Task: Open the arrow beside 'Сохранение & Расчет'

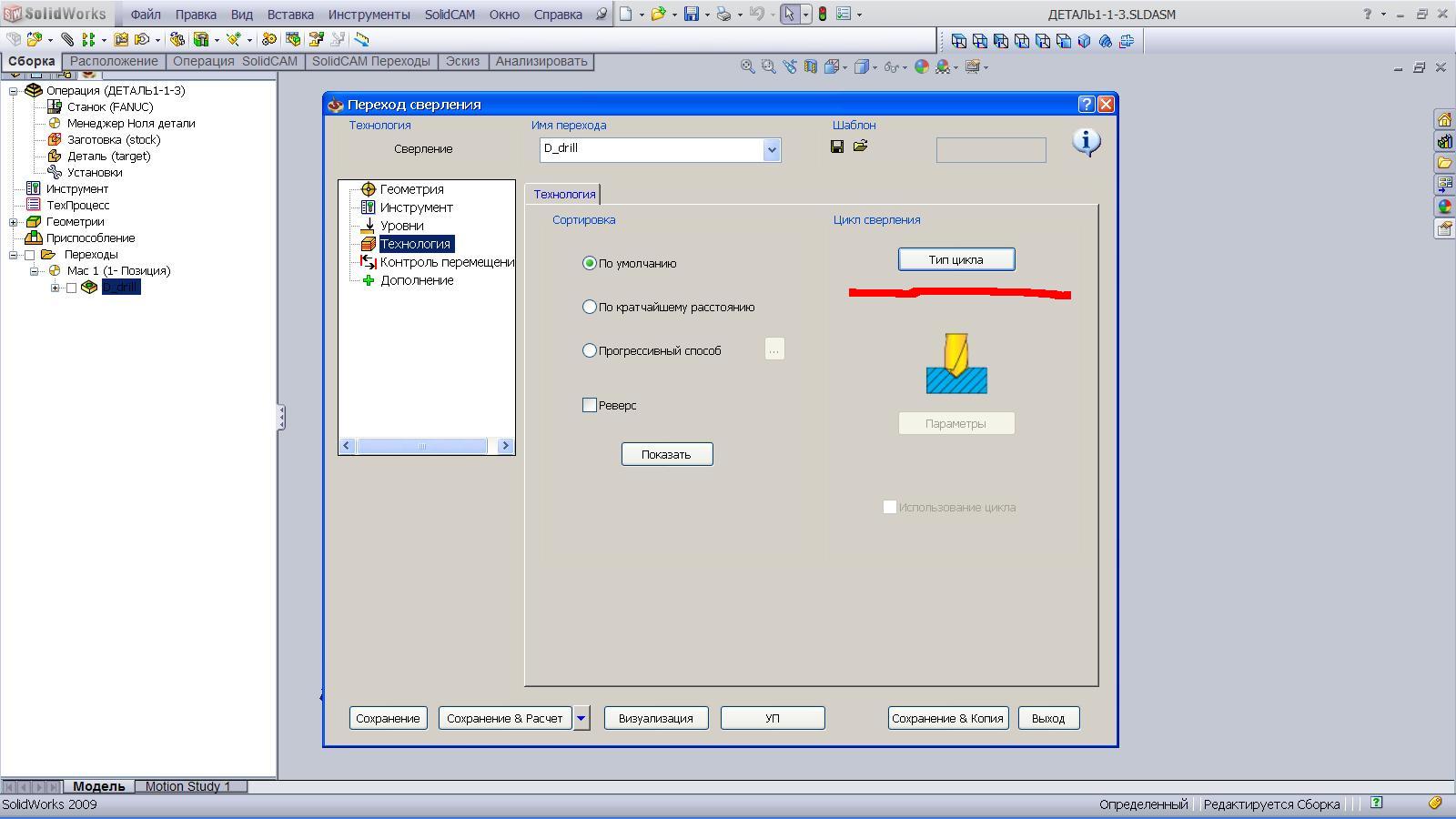Action: [581, 718]
